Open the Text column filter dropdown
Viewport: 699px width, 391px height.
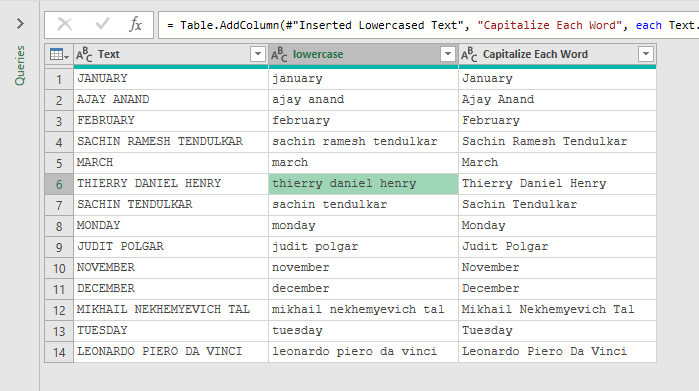point(258,54)
